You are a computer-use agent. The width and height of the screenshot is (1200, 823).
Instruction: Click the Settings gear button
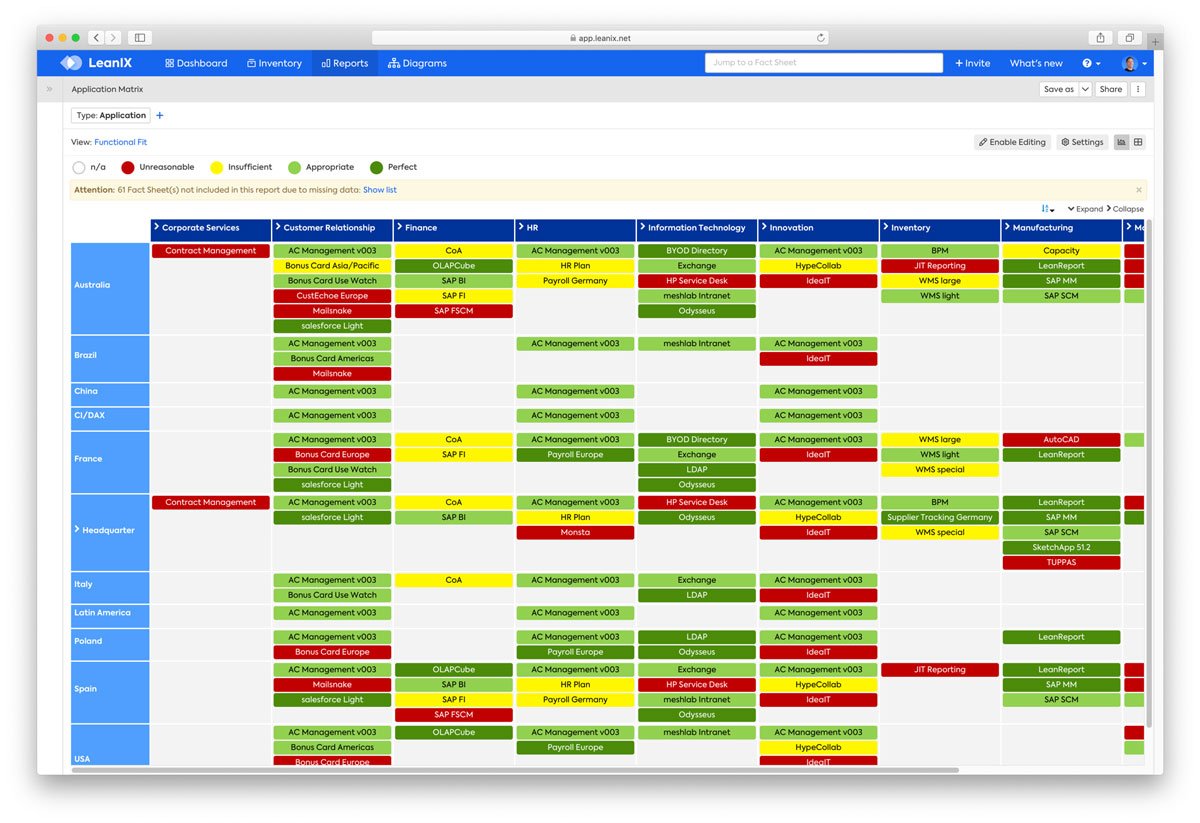click(x=1082, y=142)
